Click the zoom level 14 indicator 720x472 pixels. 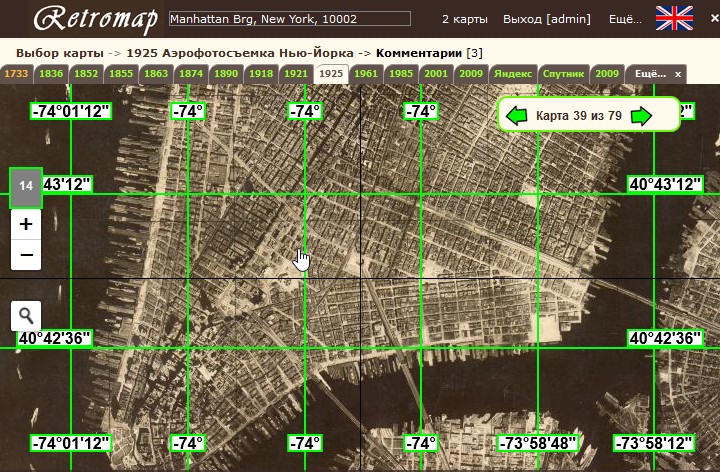coord(26,185)
